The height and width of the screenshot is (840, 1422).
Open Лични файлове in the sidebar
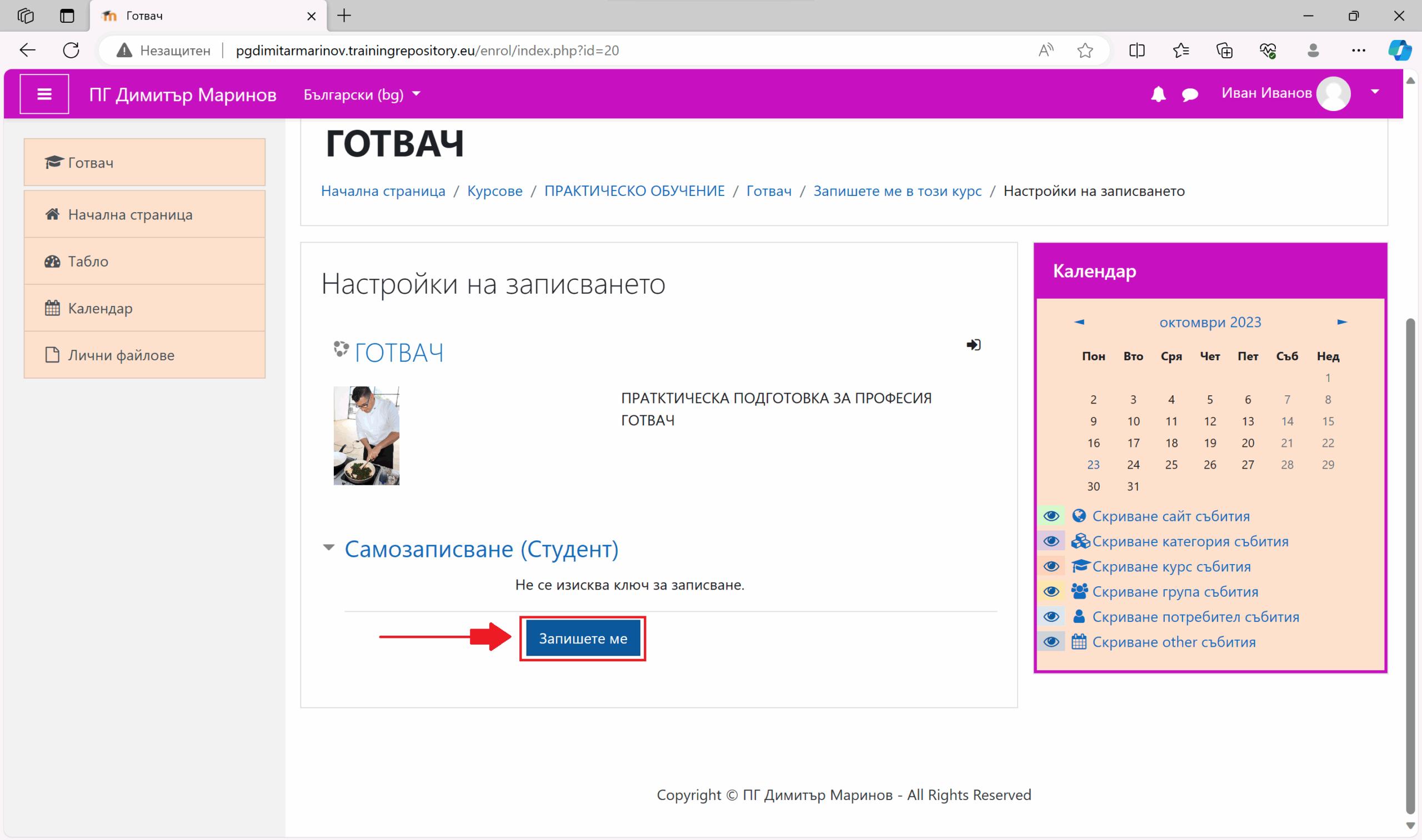121,355
